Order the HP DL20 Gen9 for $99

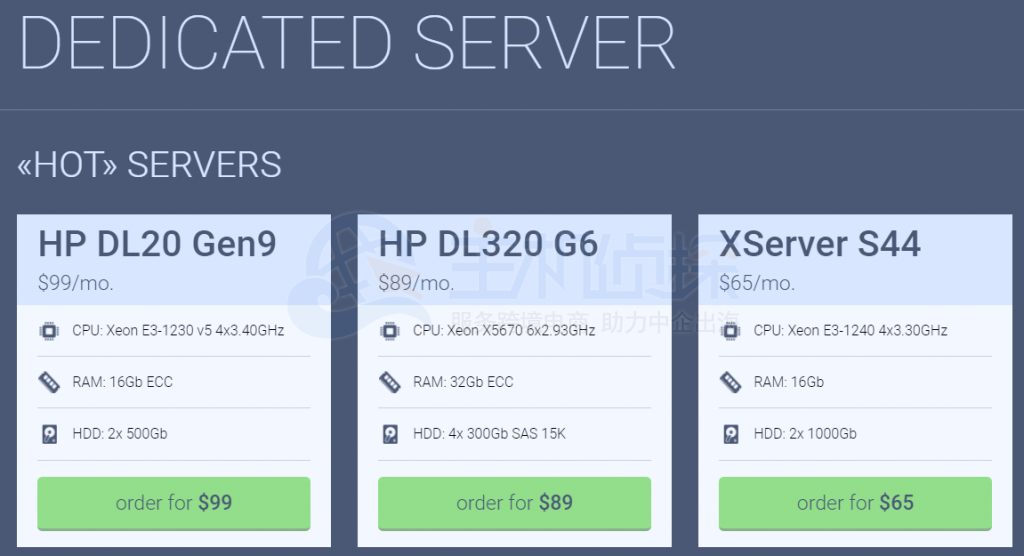(174, 503)
